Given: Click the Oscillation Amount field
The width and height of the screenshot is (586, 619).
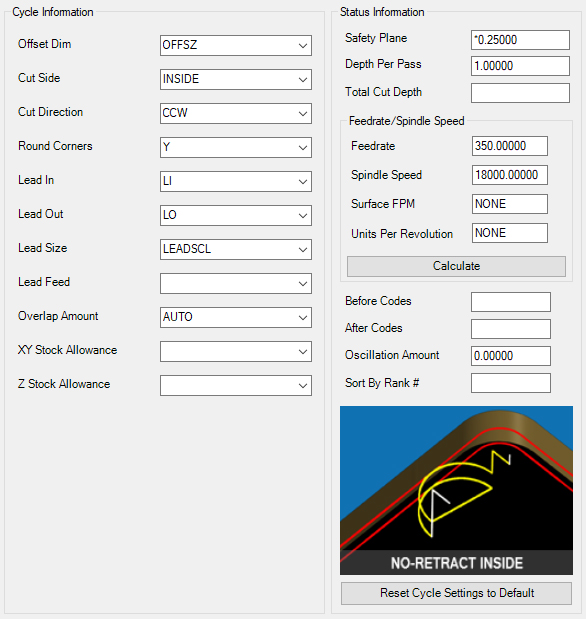Looking at the screenshot, I should click(511, 356).
